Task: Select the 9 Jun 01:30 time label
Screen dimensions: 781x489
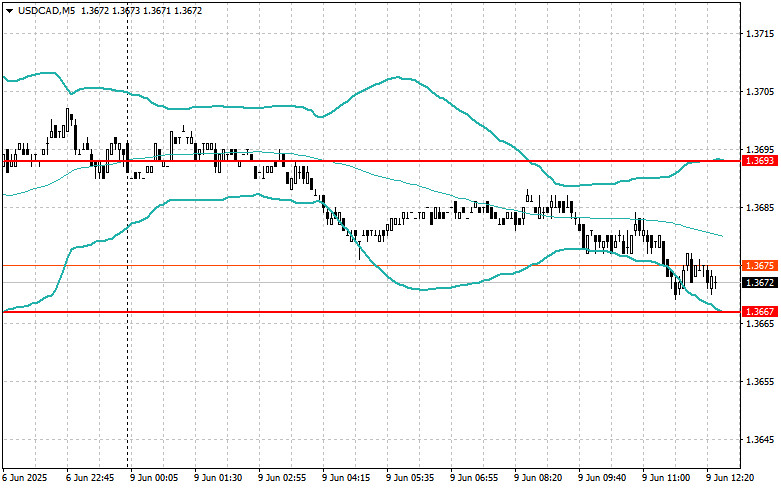Action: [x=218, y=478]
